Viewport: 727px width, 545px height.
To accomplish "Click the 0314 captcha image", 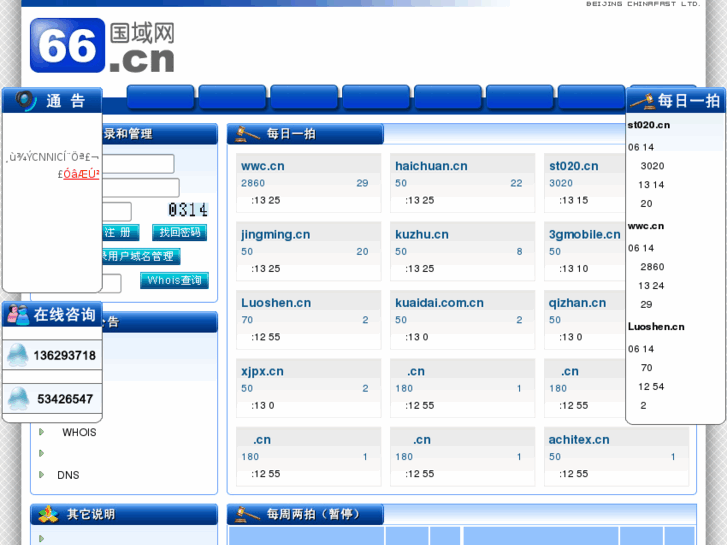I will pyautogui.click(x=188, y=210).
